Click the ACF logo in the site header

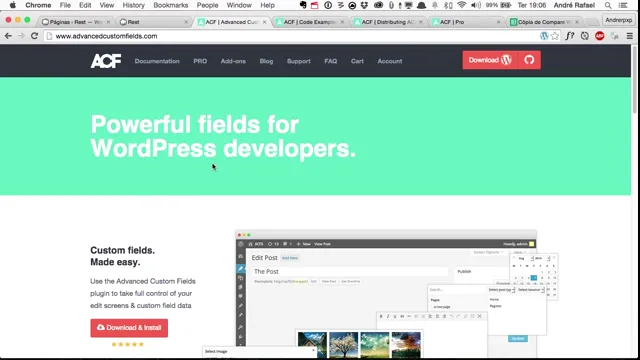106,61
